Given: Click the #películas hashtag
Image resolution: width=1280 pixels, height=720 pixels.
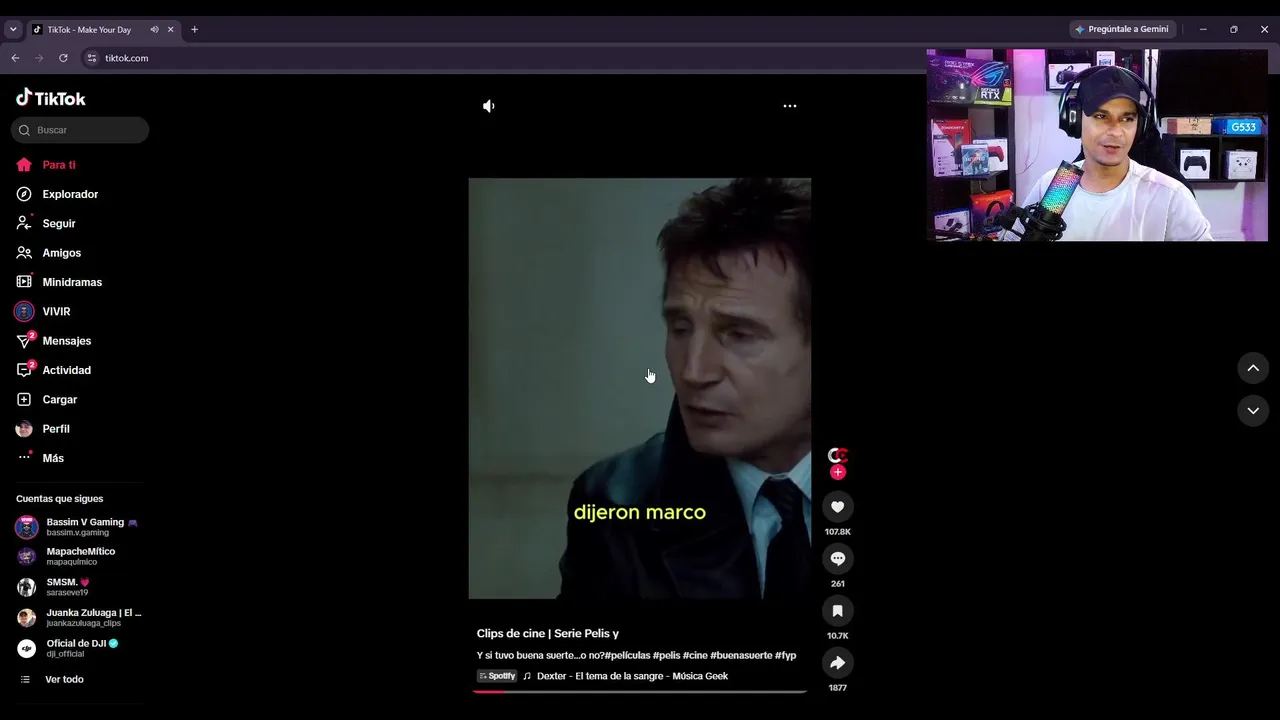Looking at the screenshot, I should tap(626, 656).
